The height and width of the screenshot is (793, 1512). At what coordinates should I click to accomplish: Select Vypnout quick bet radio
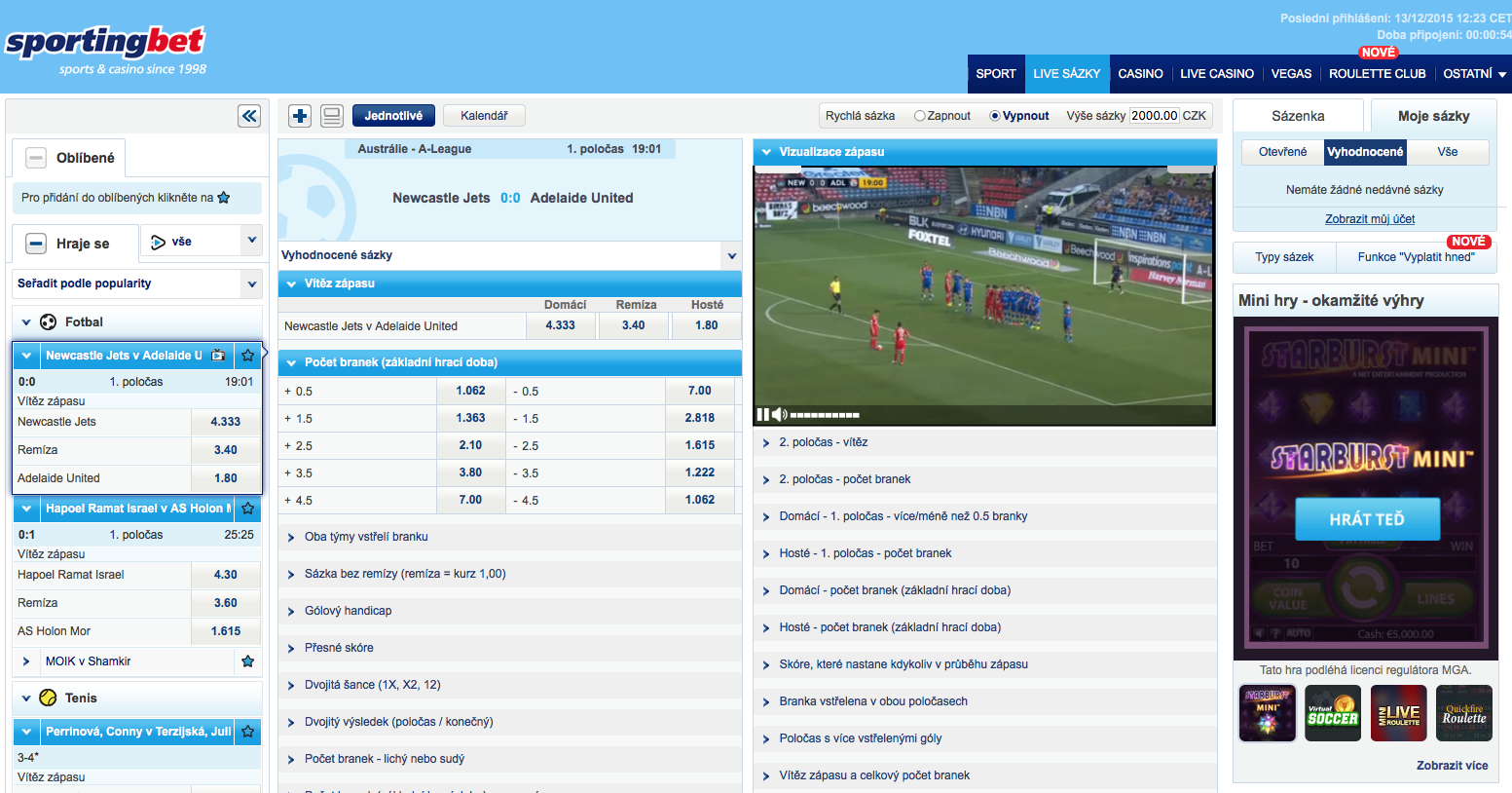pos(995,116)
